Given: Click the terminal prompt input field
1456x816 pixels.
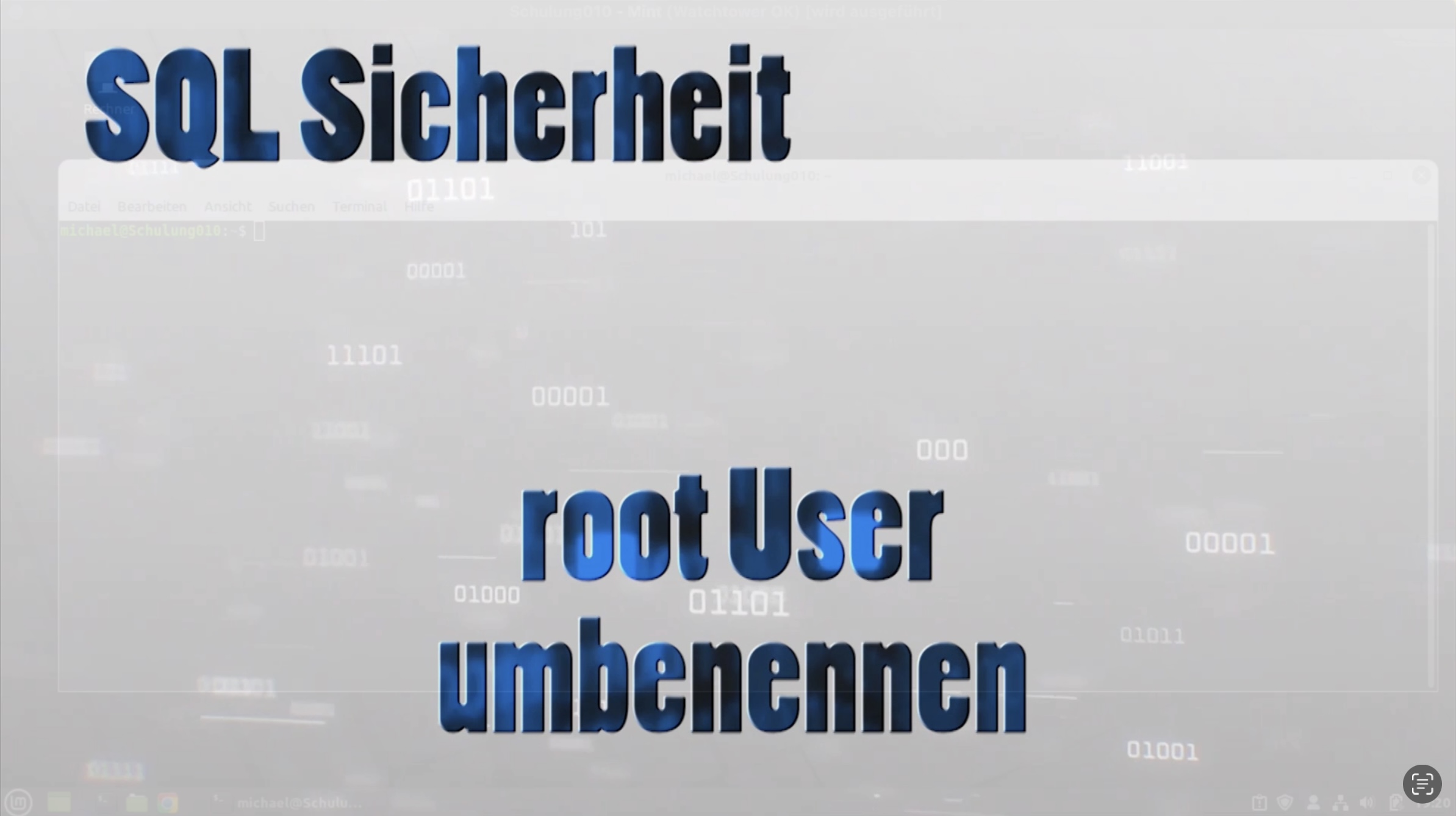Looking at the screenshot, I should 258,230.
